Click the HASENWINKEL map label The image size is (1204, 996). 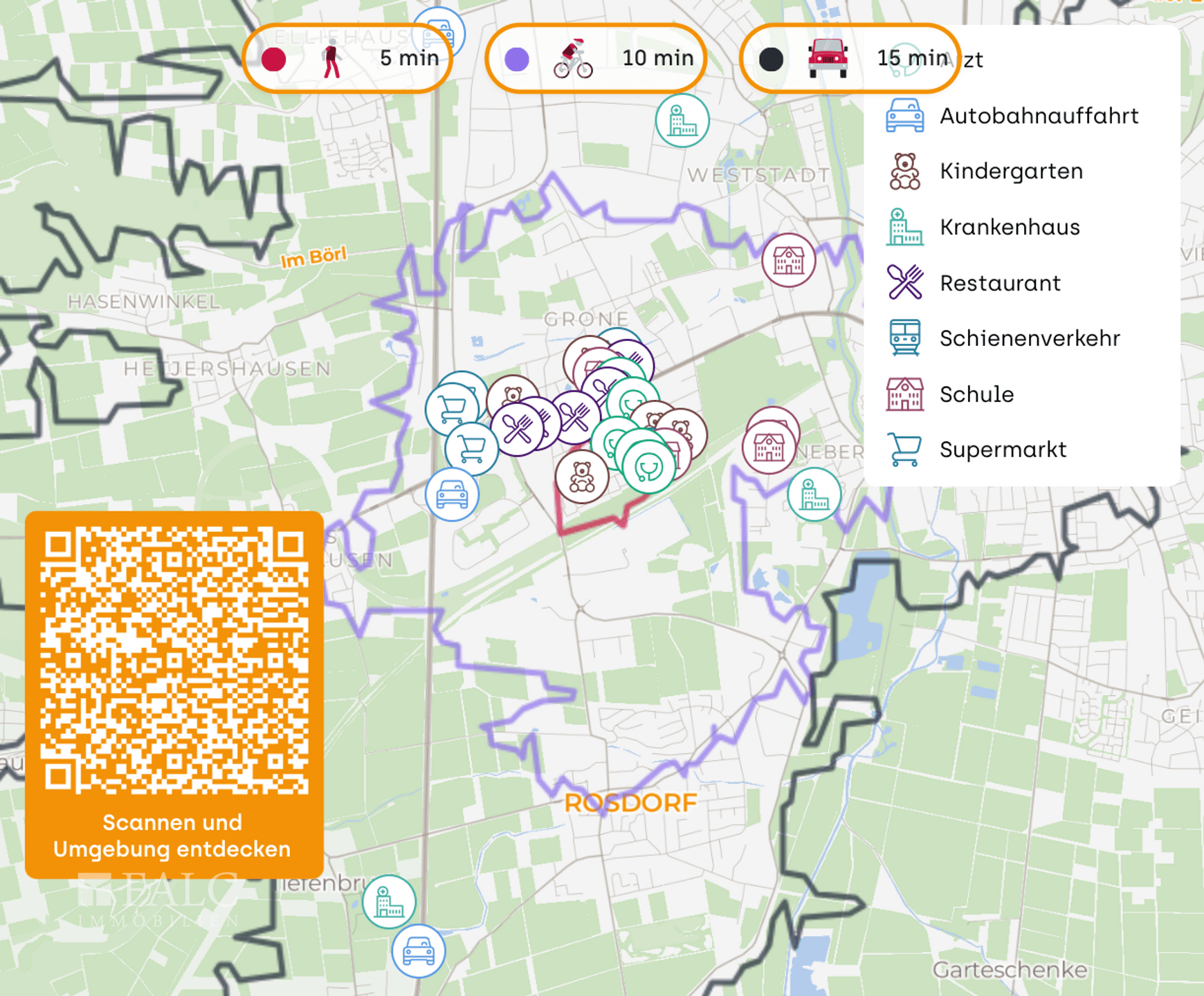coord(144,302)
